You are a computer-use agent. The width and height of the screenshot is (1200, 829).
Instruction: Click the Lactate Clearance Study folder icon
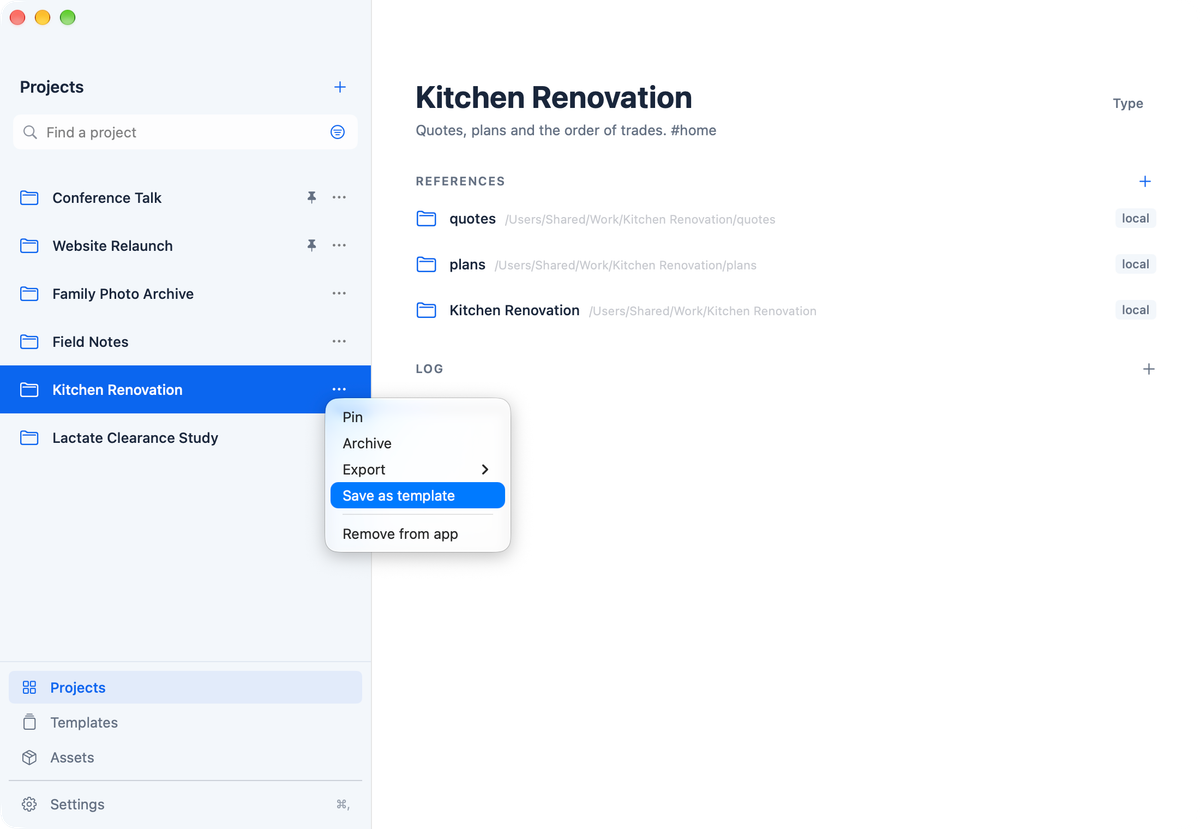pos(29,438)
